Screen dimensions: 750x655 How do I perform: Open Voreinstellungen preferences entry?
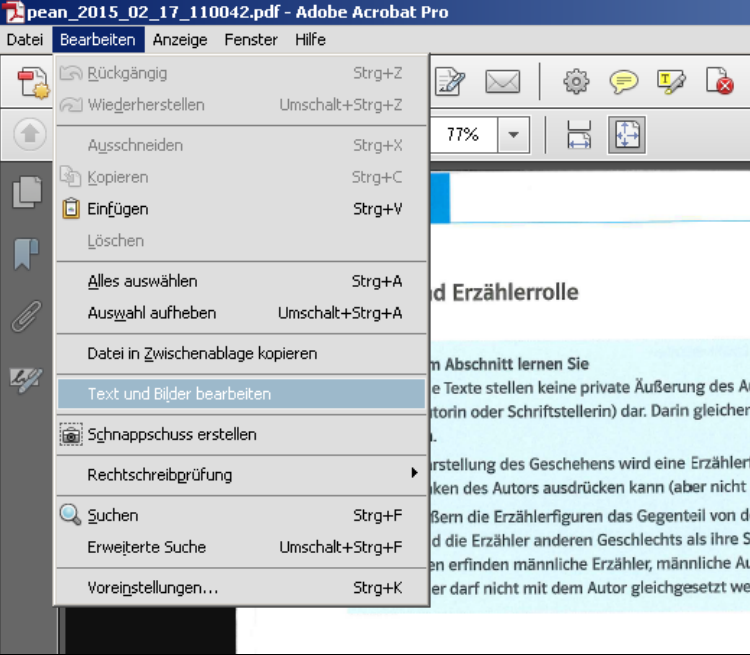tap(152, 588)
